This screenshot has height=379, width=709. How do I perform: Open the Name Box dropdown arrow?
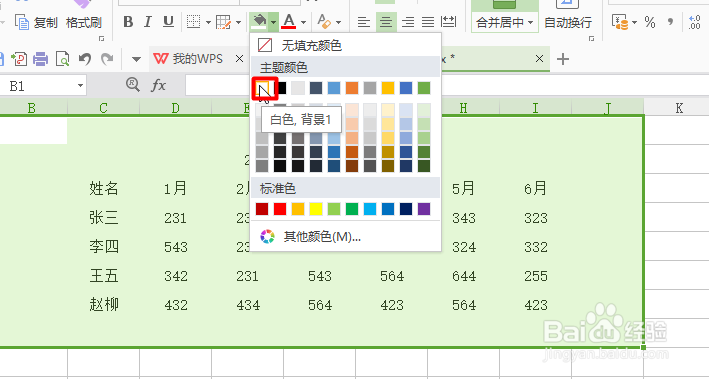(x=80, y=85)
